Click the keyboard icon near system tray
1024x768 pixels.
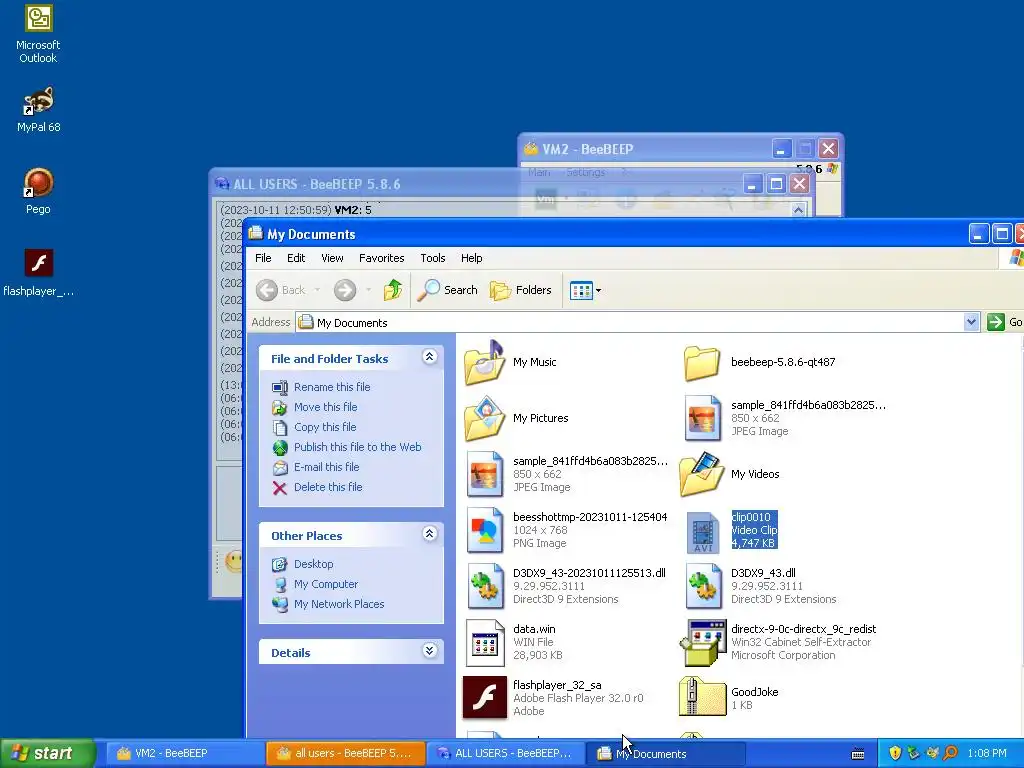[x=858, y=754]
